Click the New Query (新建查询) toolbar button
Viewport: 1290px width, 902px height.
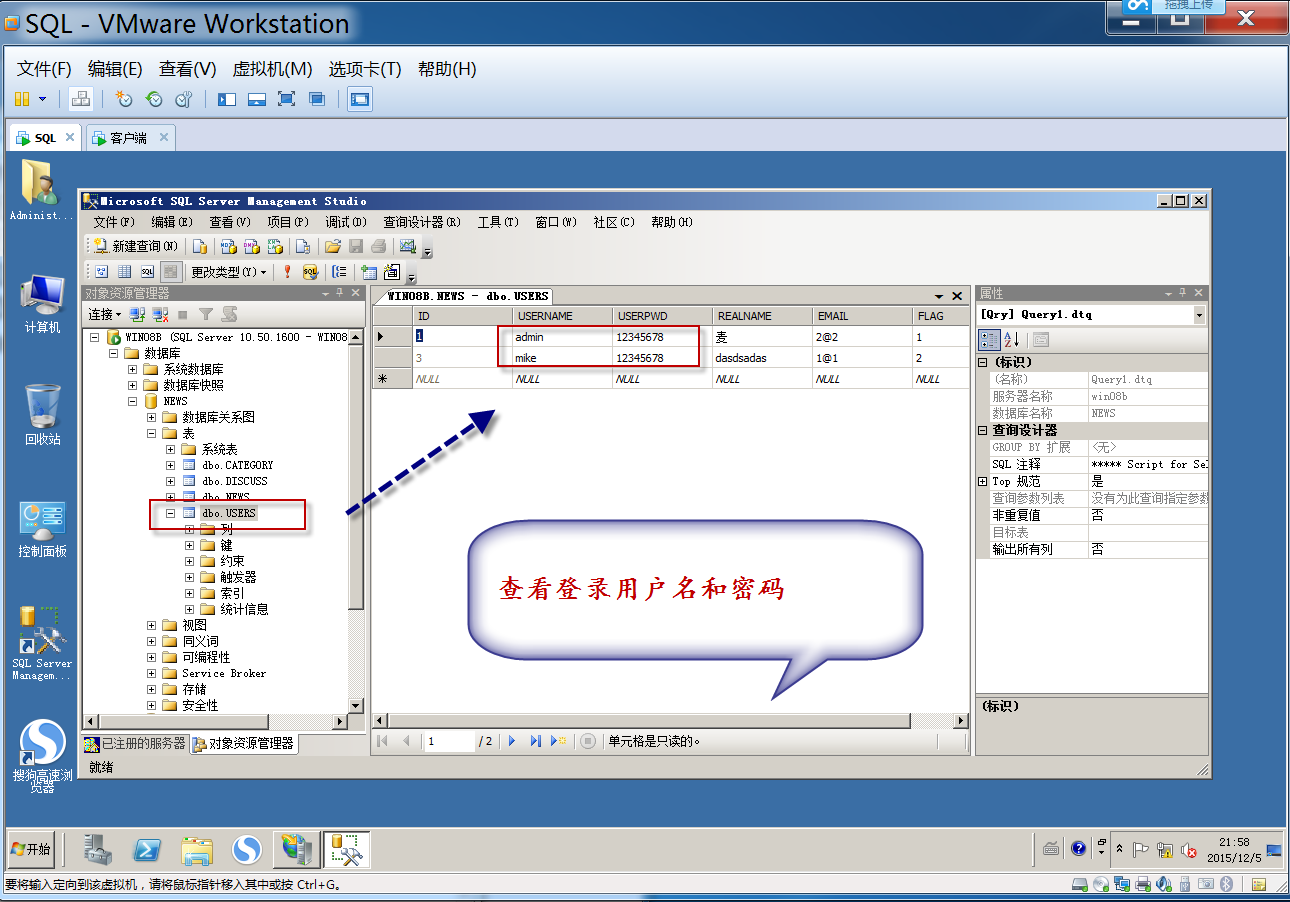point(135,246)
